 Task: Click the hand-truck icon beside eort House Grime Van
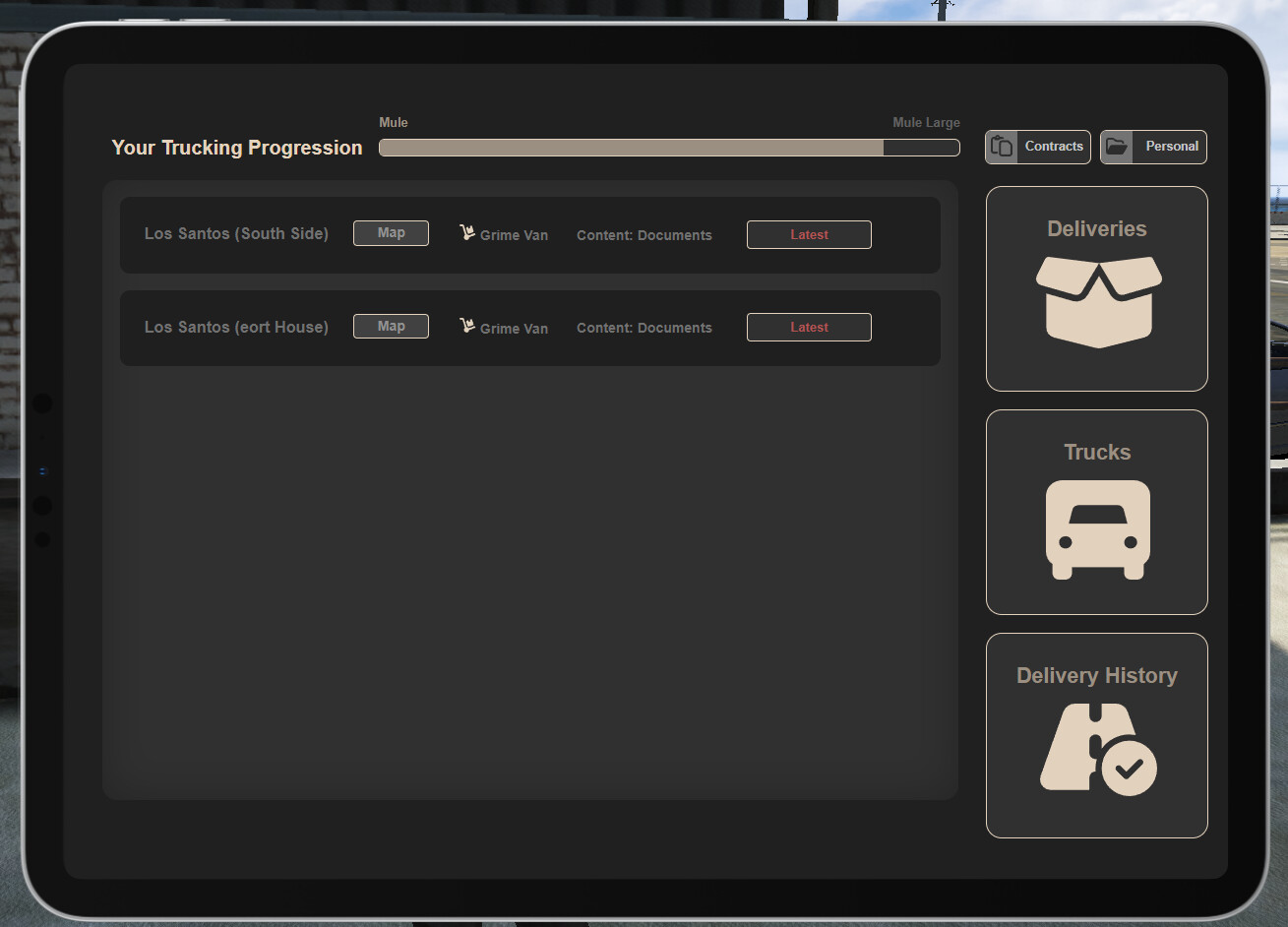(x=466, y=323)
